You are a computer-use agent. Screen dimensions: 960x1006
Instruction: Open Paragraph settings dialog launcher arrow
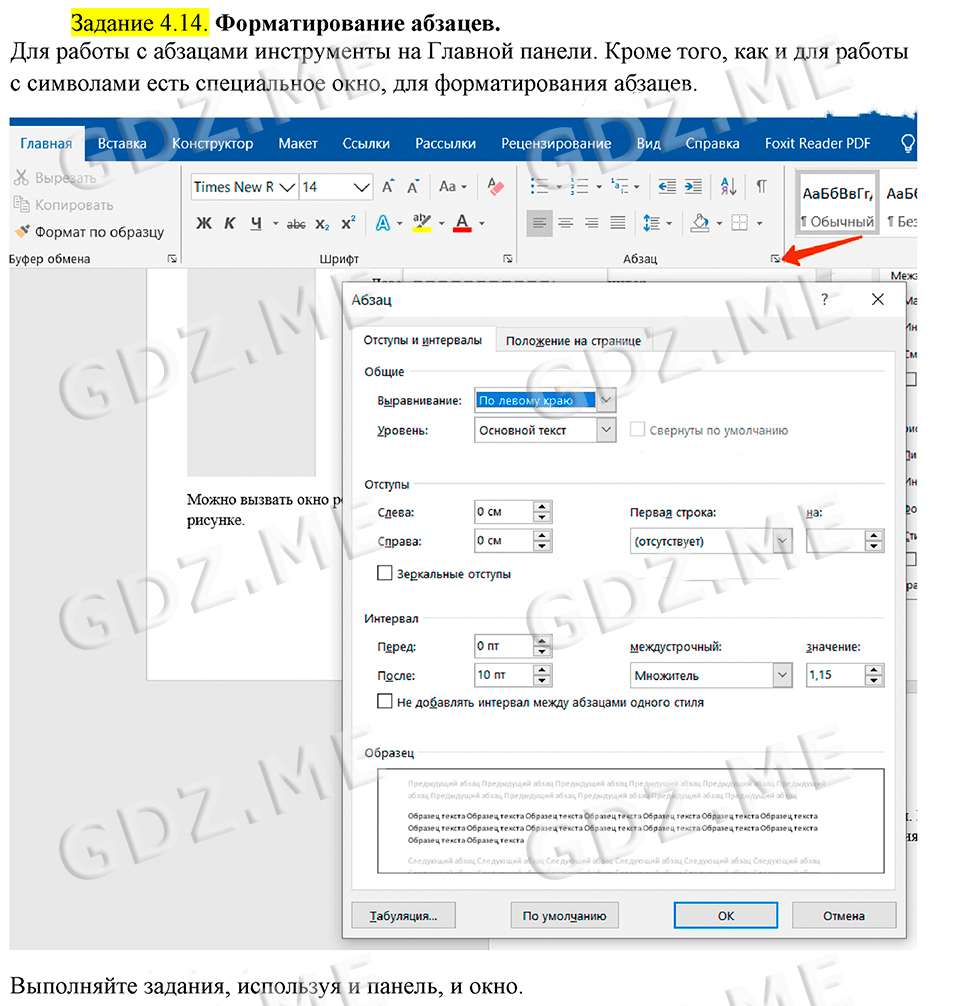pos(775,259)
